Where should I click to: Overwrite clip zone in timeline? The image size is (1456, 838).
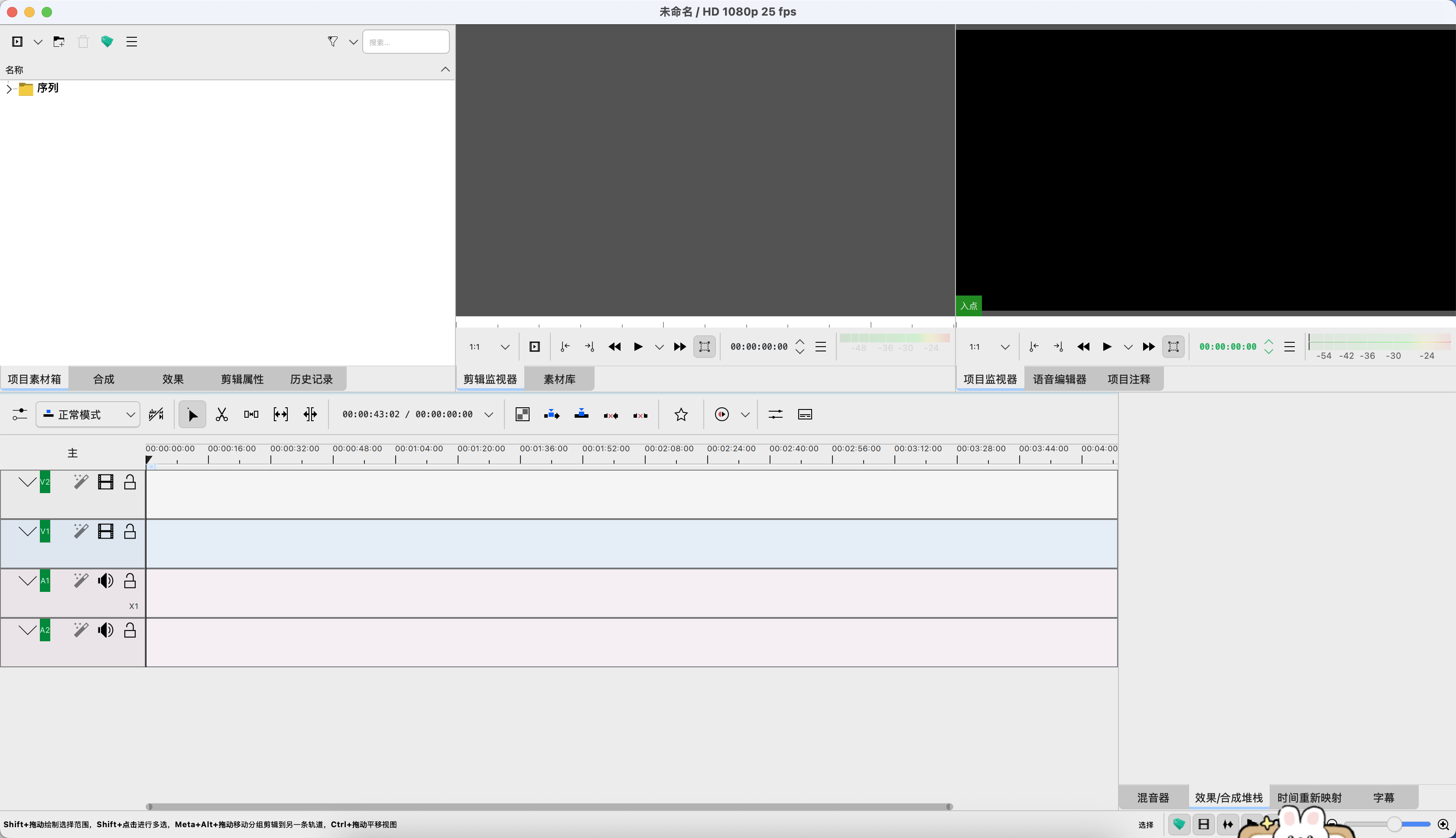[581, 414]
